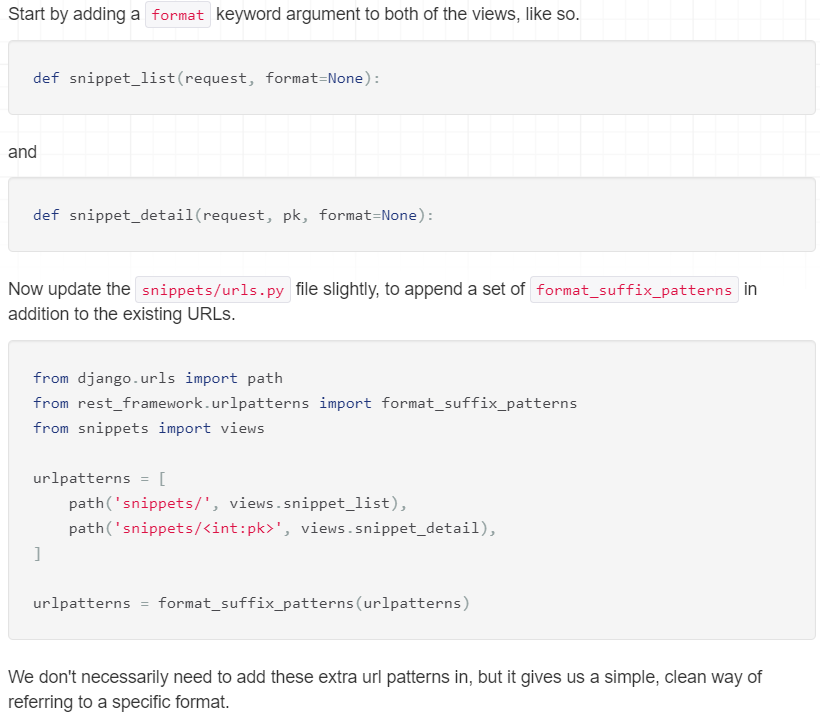Image resolution: width=820 pixels, height=723 pixels.
Task: Click the opening bracket of urlpatterns list
Action: (x=163, y=478)
